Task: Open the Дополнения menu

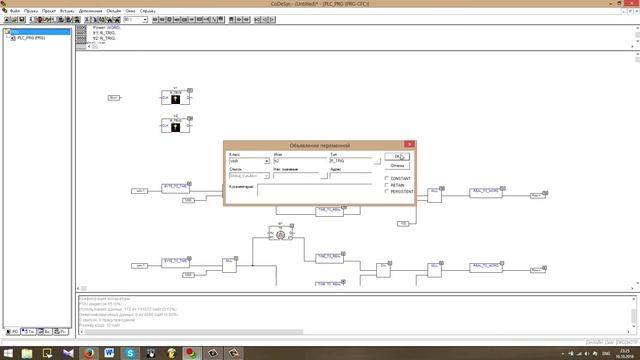Action: [90, 11]
